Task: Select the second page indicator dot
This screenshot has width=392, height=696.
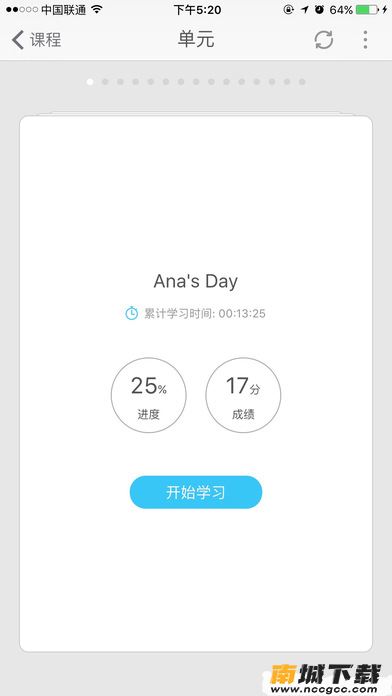Action: click(105, 82)
